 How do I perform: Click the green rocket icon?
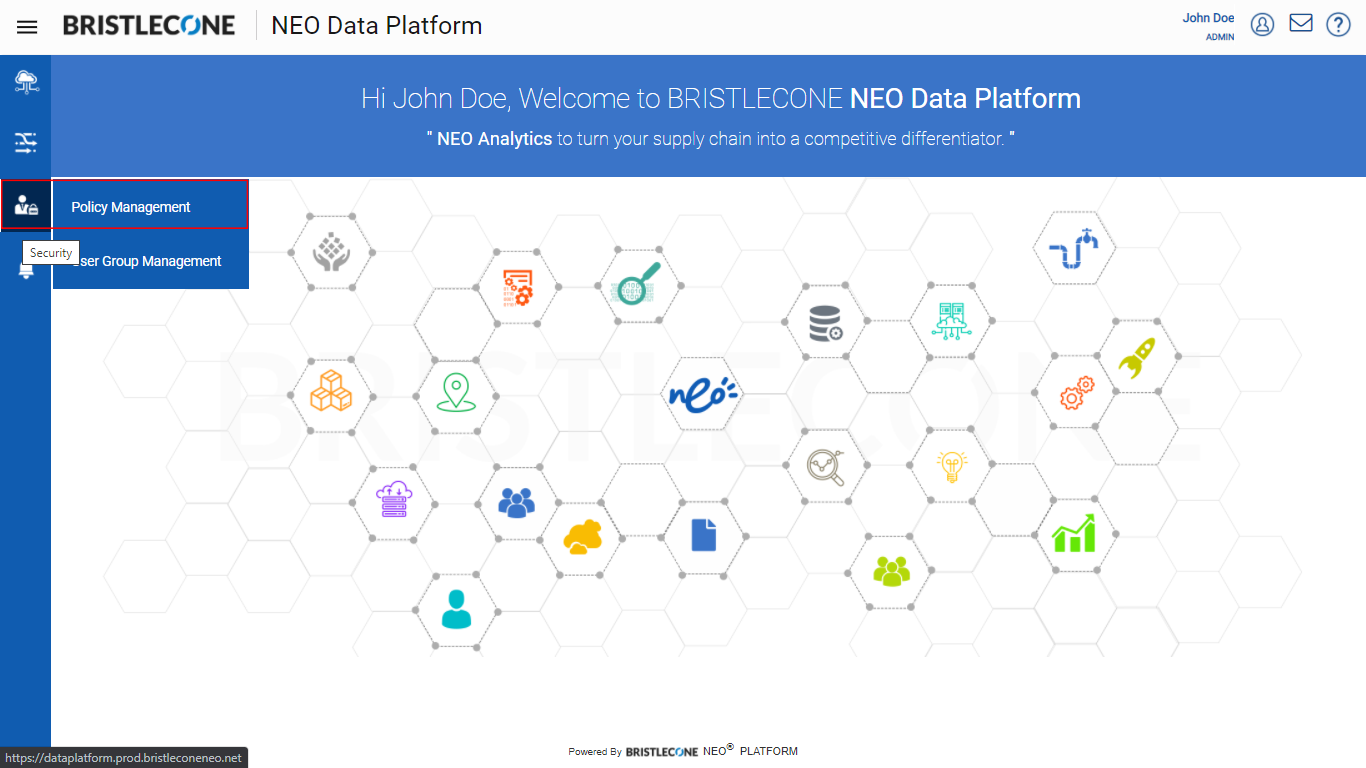(1137, 357)
